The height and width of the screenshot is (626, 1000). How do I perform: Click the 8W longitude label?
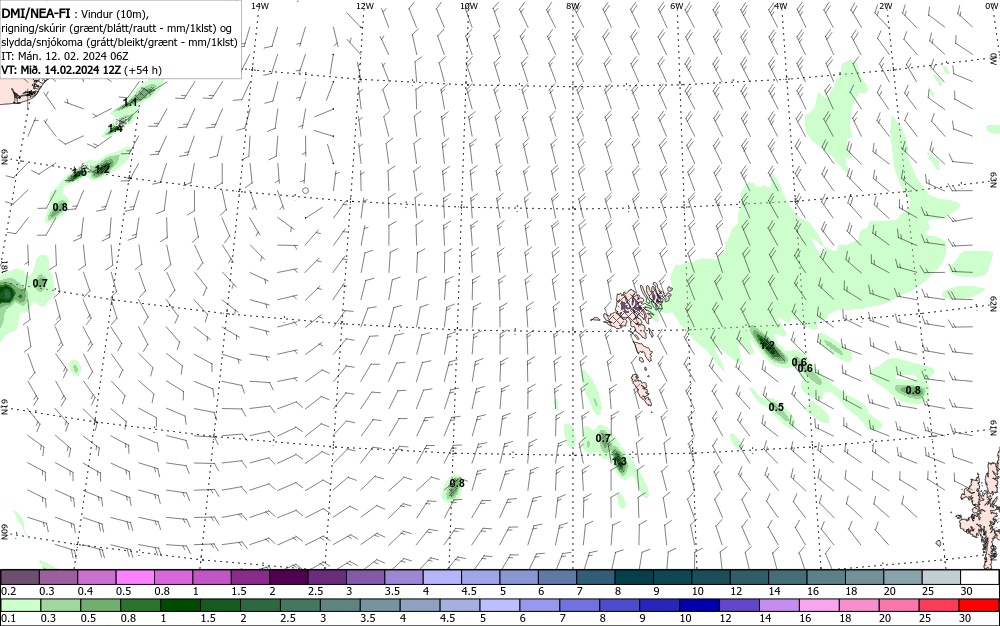coord(573,6)
